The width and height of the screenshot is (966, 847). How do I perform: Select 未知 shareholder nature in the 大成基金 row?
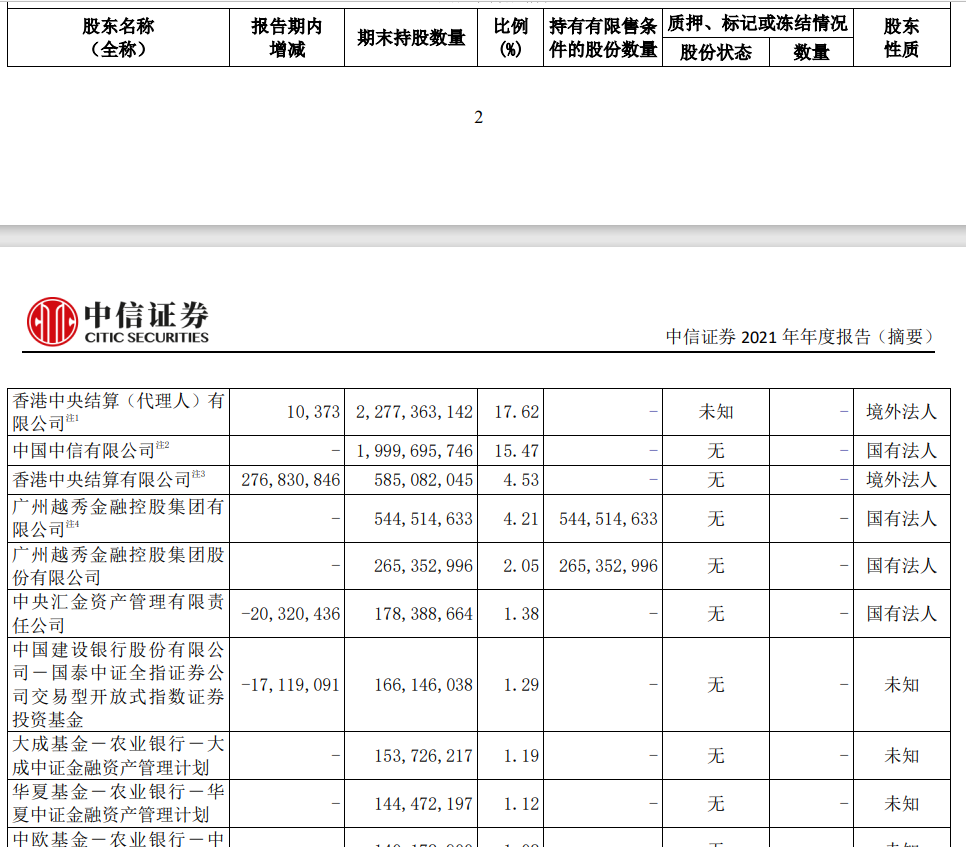point(902,756)
